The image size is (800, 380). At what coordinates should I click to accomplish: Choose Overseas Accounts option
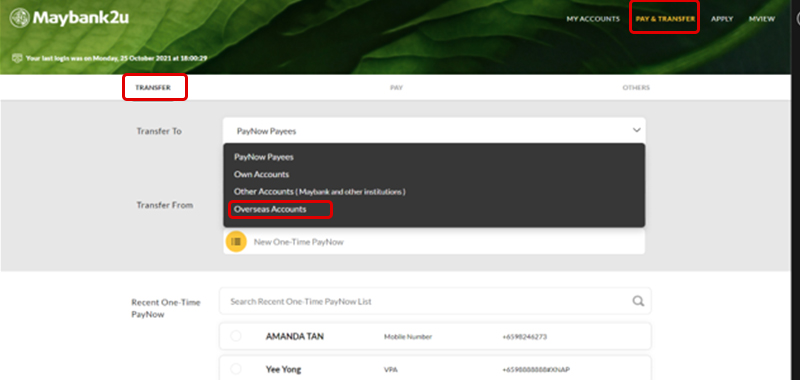(270, 209)
